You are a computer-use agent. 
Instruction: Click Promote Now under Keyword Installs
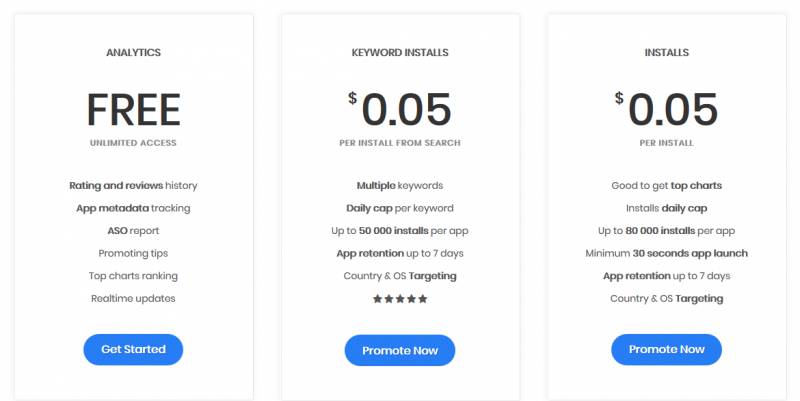(x=400, y=350)
